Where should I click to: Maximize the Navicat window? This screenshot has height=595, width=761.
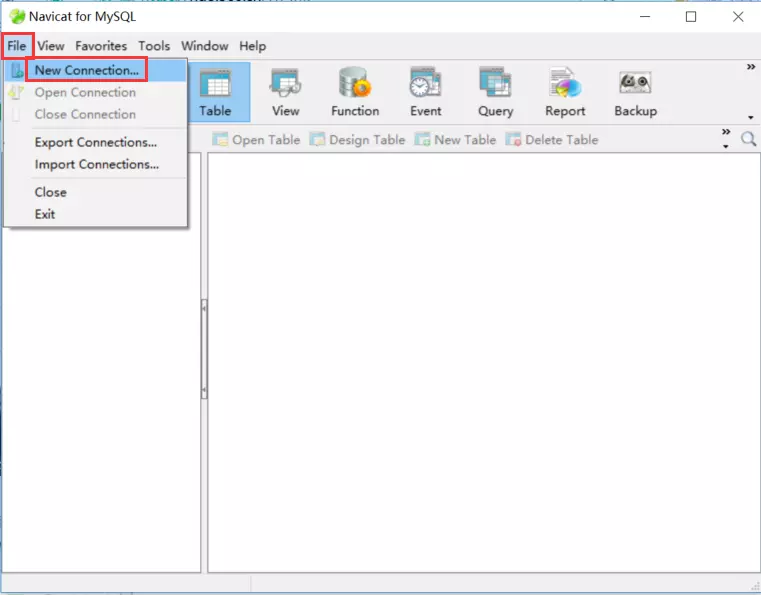point(691,17)
